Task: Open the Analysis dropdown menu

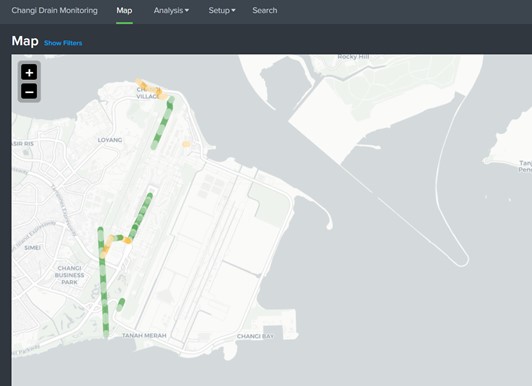Action: coord(171,11)
